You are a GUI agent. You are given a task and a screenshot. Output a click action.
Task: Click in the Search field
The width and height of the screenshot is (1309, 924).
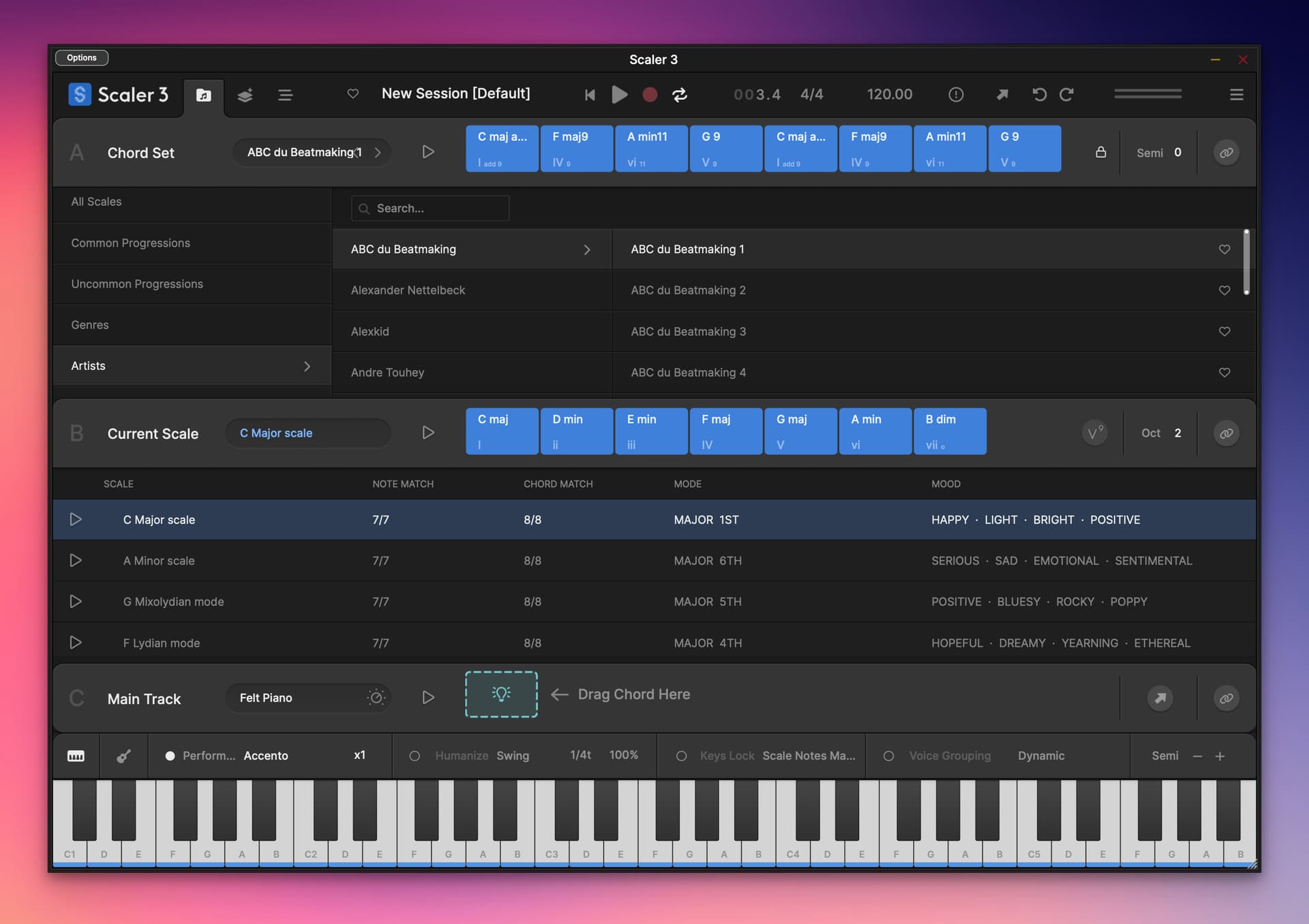click(430, 209)
